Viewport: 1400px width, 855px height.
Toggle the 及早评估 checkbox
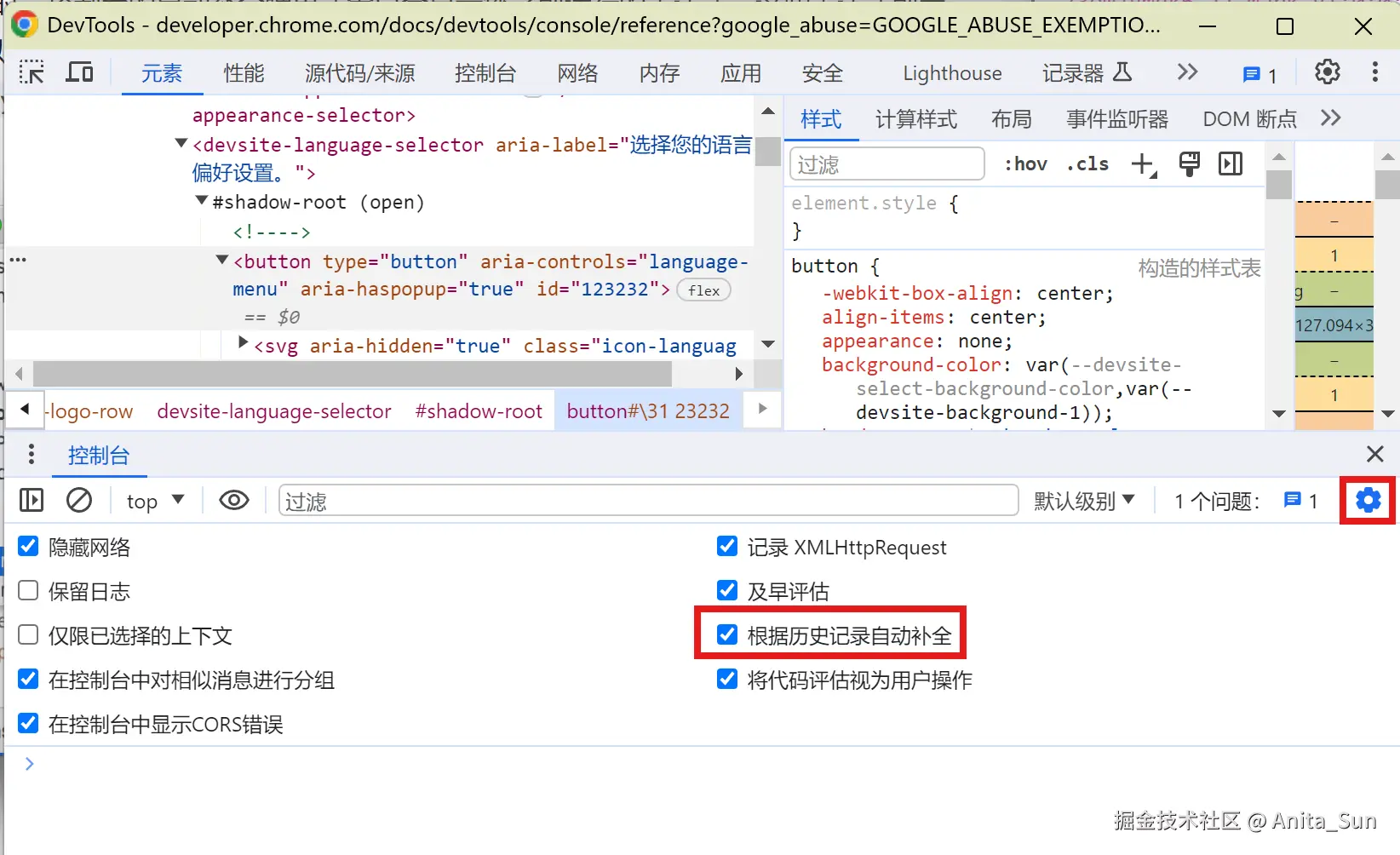click(x=727, y=590)
